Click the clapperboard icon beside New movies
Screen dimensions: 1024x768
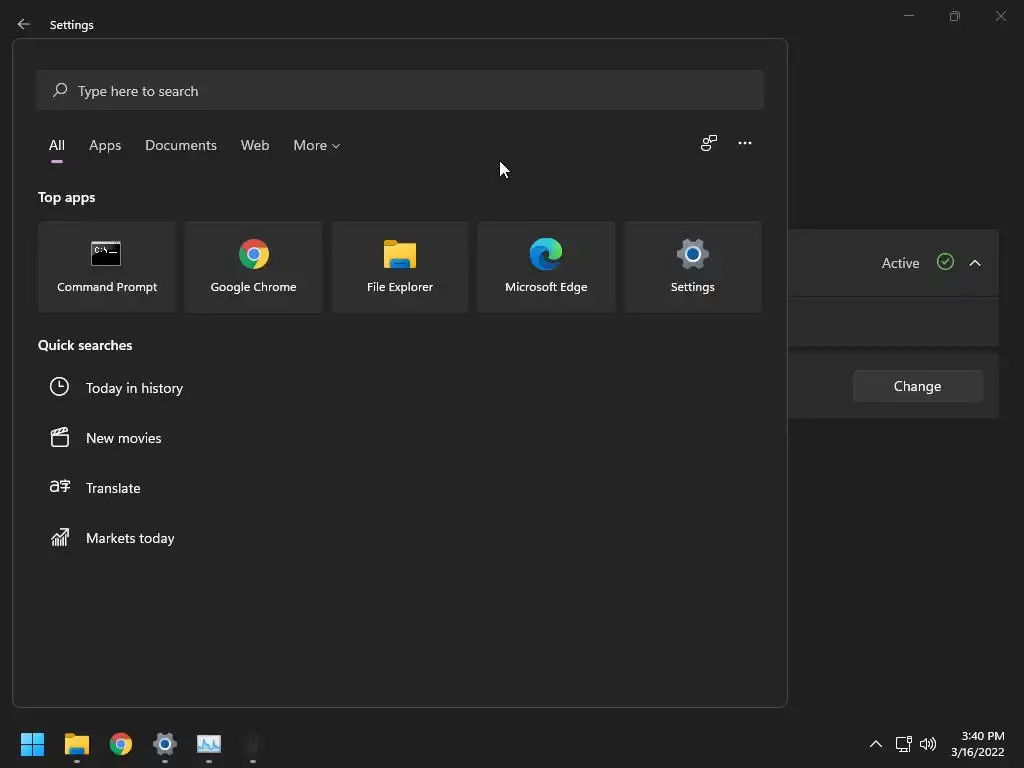(x=59, y=437)
